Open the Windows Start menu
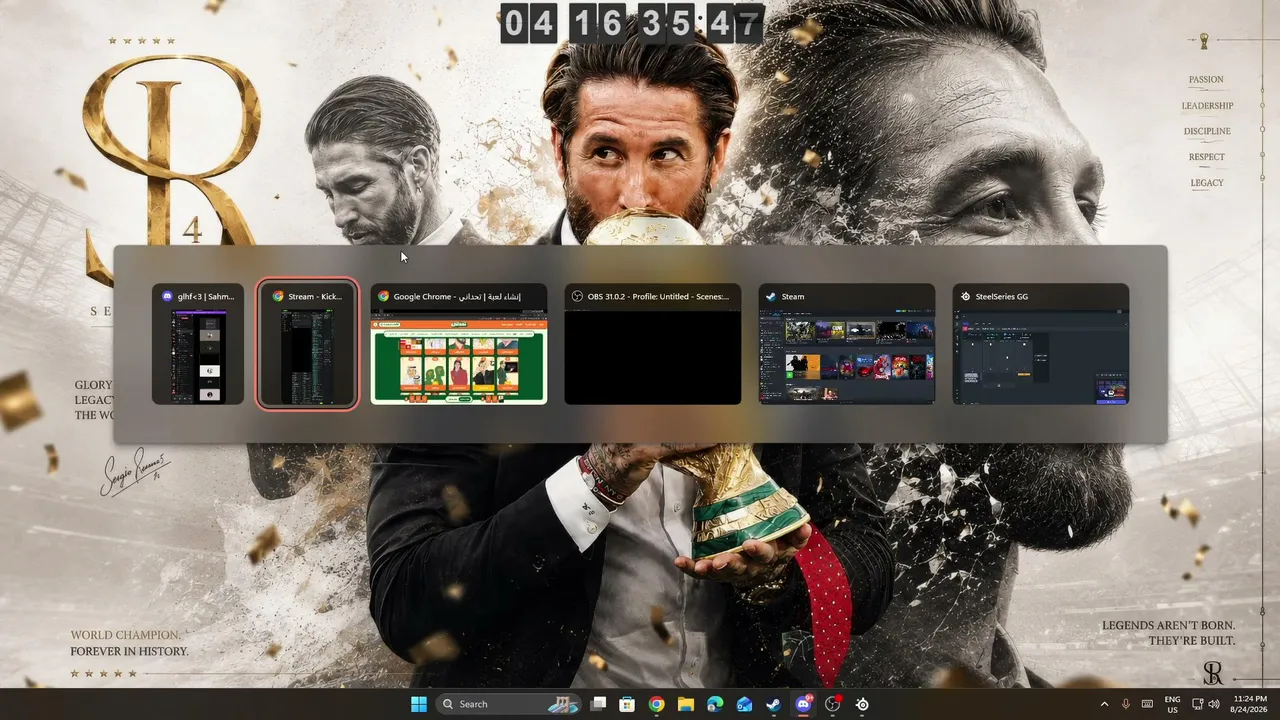The width and height of the screenshot is (1280, 720). [x=419, y=704]
